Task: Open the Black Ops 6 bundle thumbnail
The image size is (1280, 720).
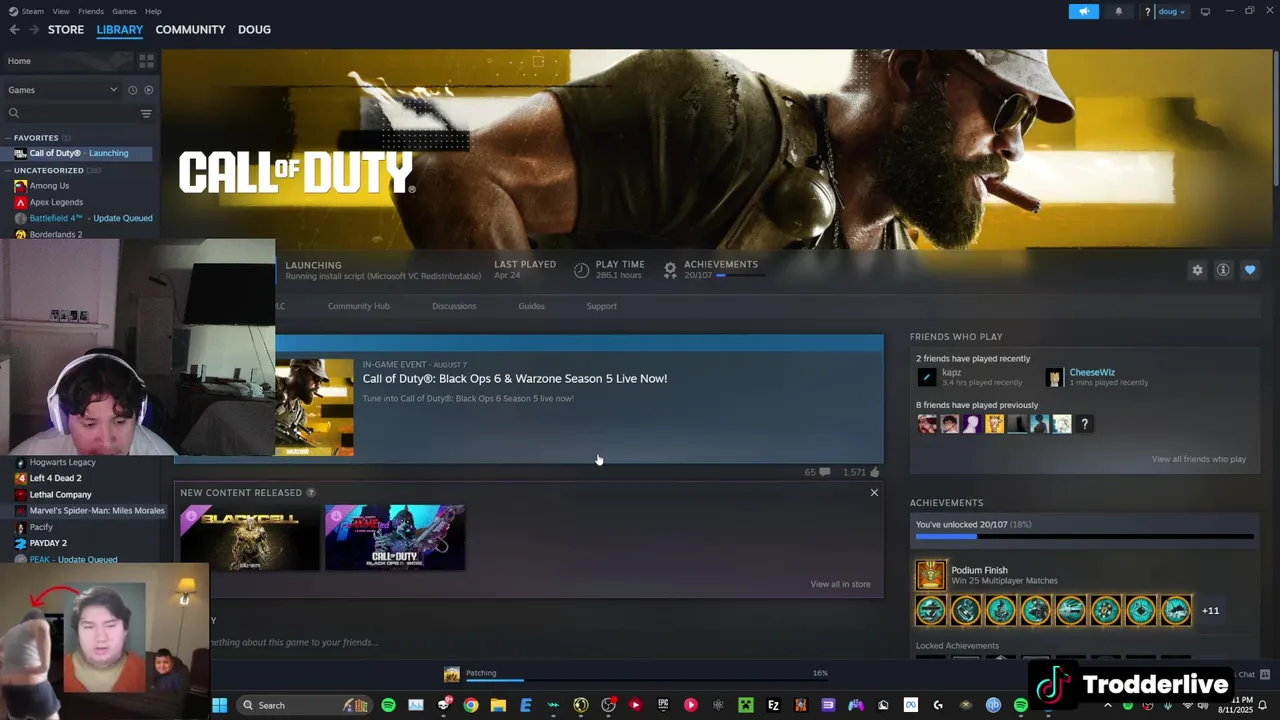Action: point(395,537)
